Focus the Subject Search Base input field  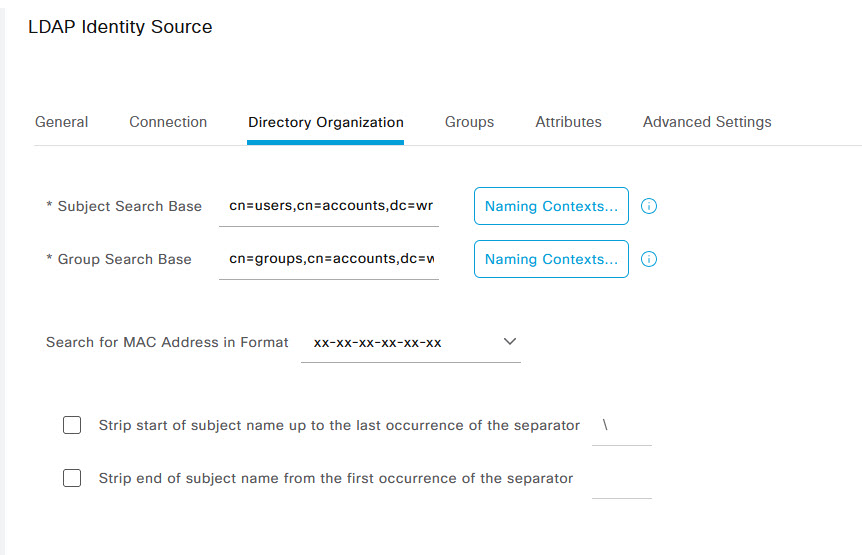point(329,206)
